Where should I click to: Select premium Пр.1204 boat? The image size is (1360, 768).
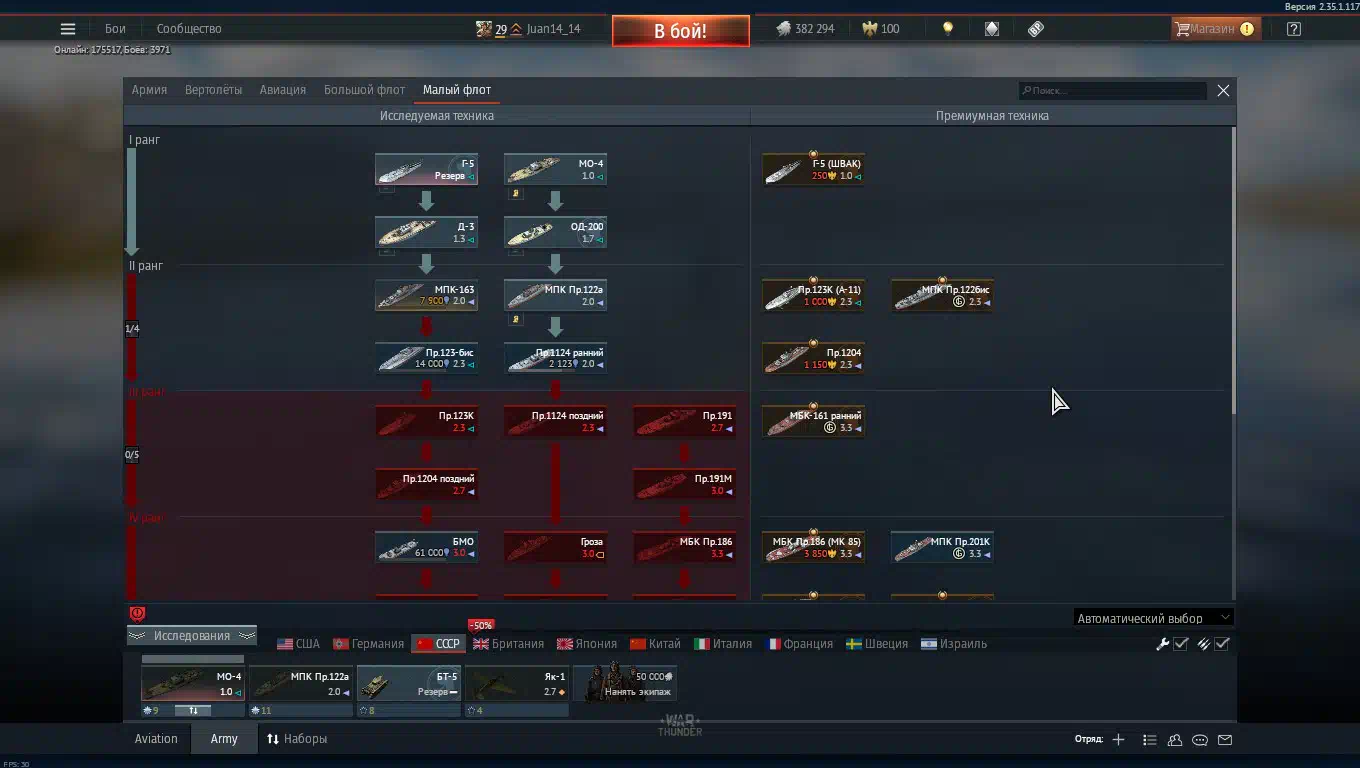pyautogui.click(x=813, y=358)
